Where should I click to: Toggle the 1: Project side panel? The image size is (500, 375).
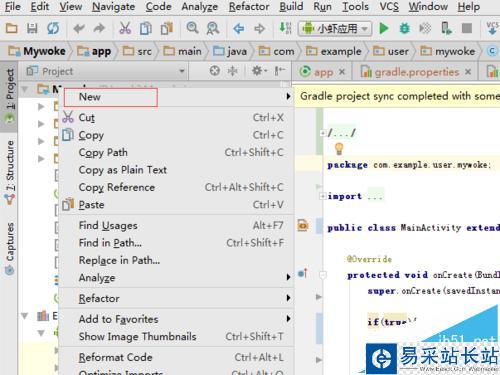(10, 96)
